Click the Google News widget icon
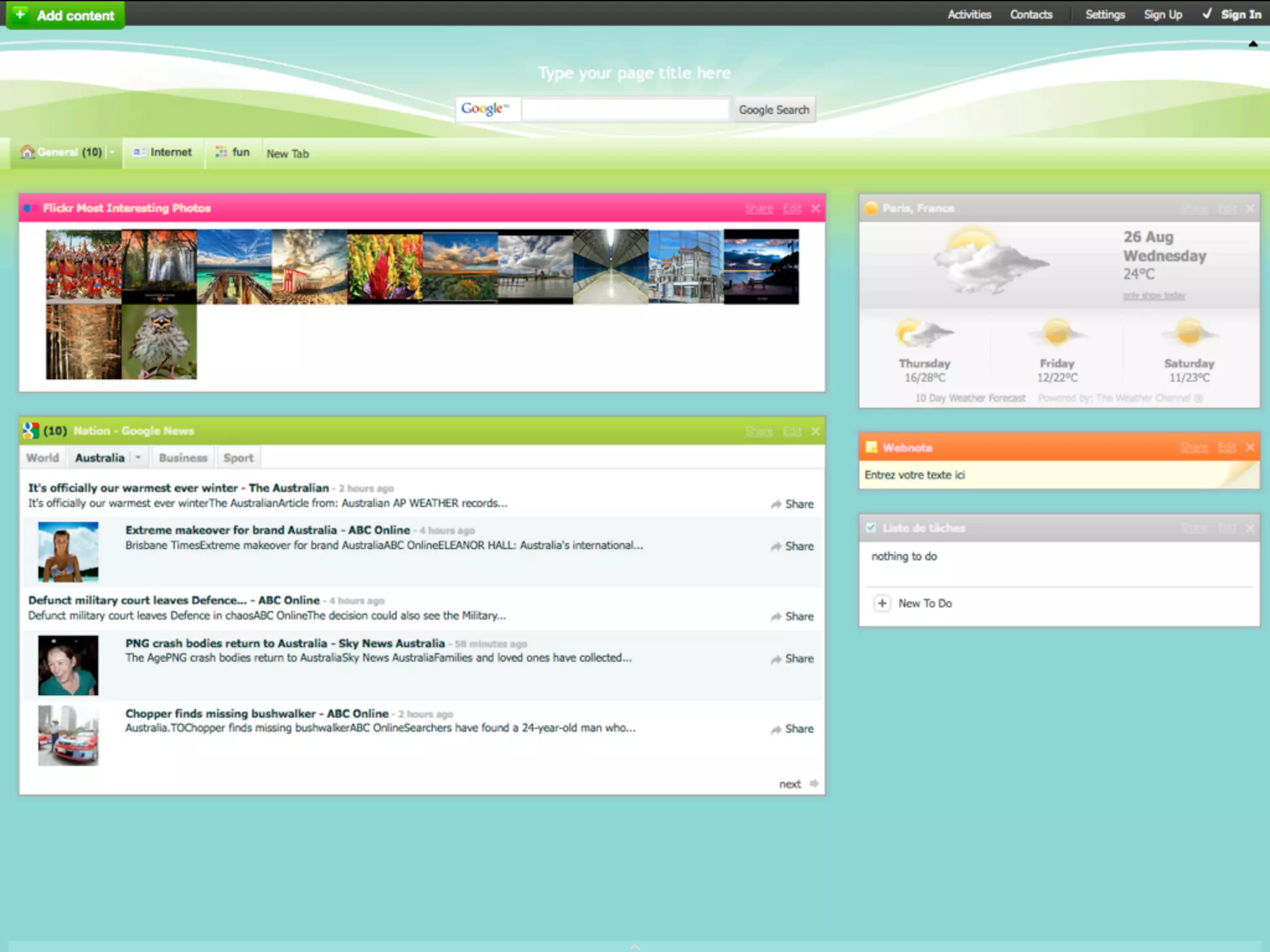Viewport: 1270px width, 952px height. point(30,430)
